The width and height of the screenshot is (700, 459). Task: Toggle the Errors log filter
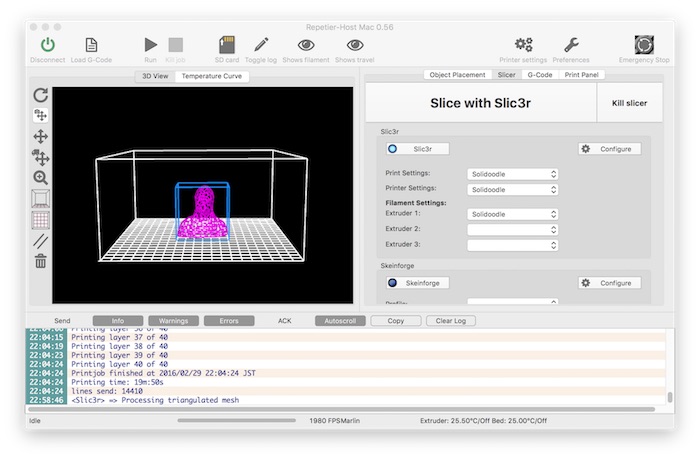point(229,321)
